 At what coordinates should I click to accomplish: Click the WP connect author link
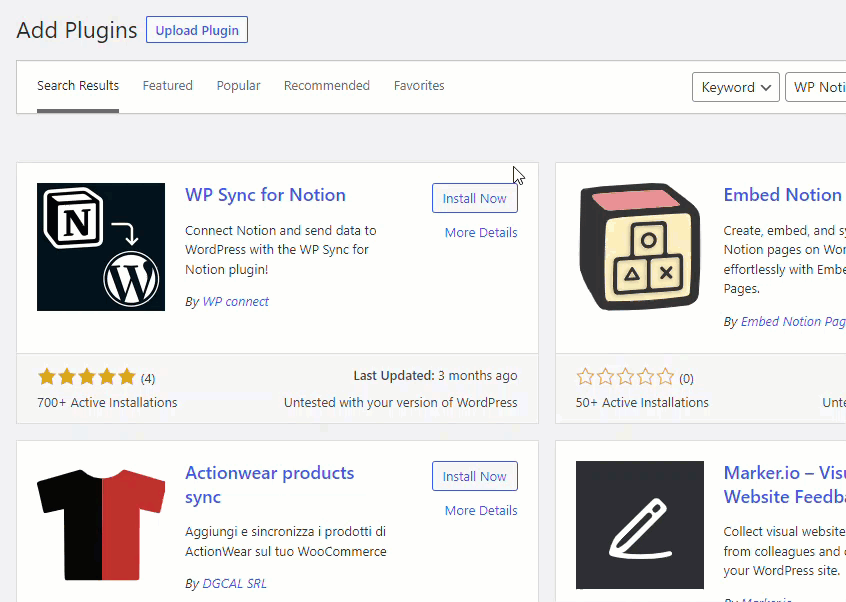point(235,301)
